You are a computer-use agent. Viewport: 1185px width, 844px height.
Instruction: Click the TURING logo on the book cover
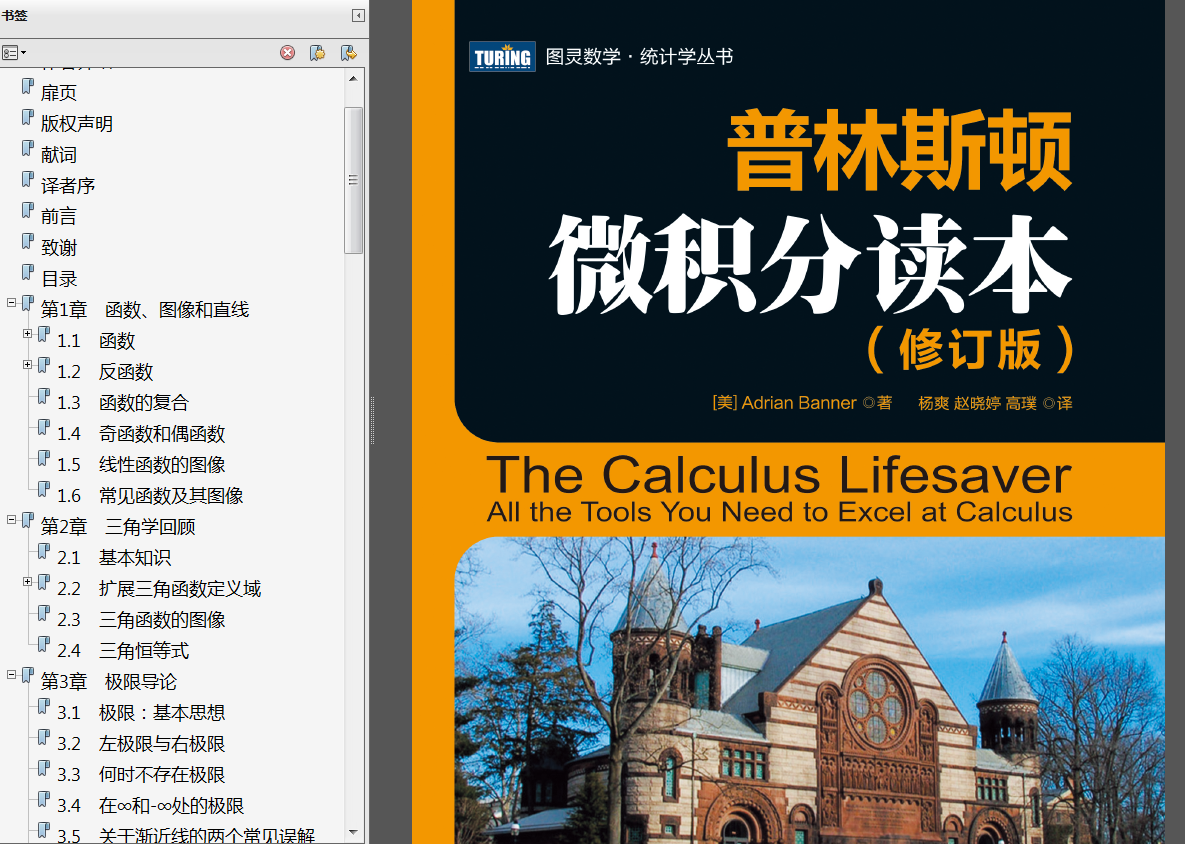(x=503, y=57)
